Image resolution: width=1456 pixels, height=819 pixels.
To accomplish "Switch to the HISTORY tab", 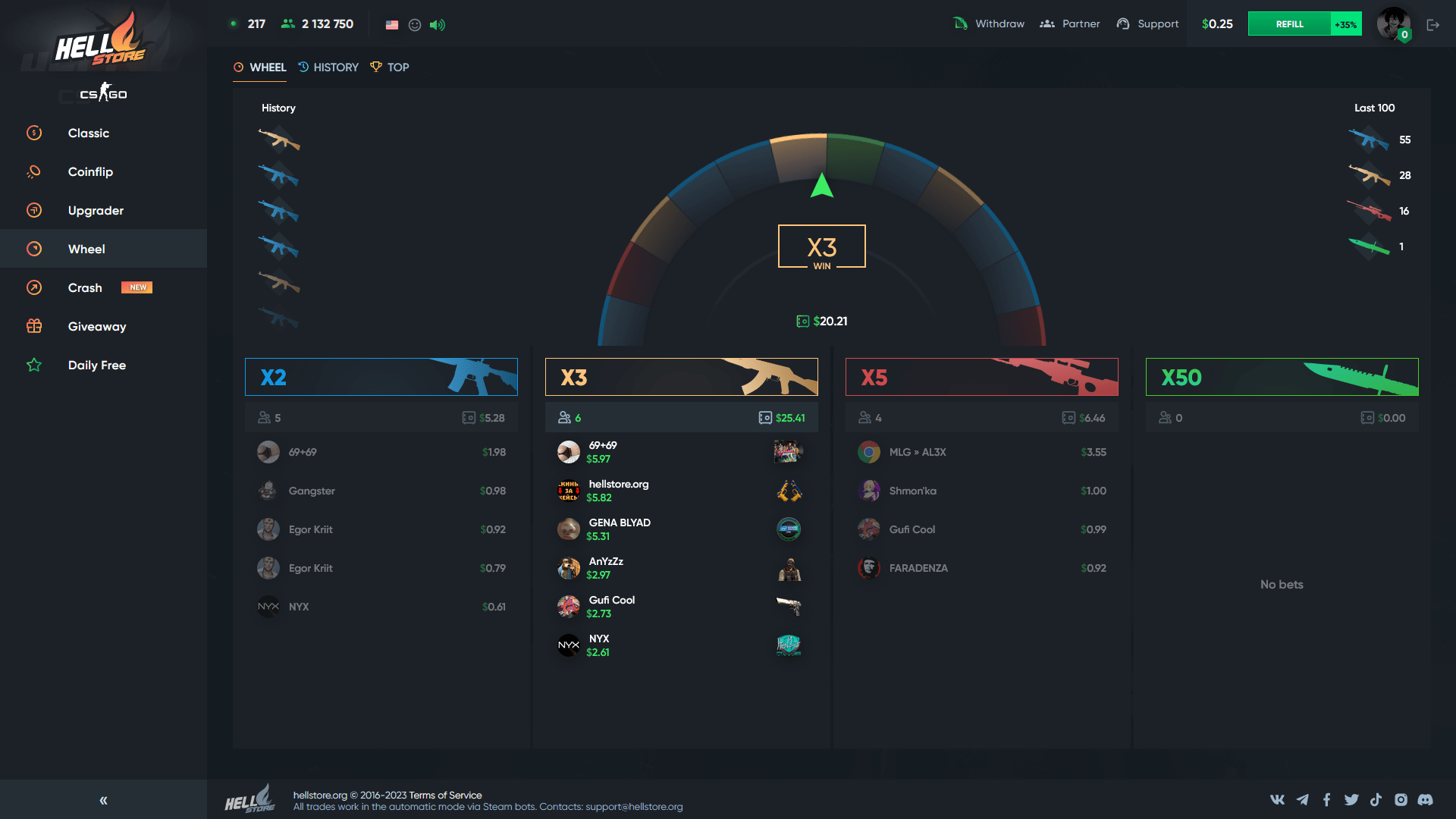I will (328, 67).
